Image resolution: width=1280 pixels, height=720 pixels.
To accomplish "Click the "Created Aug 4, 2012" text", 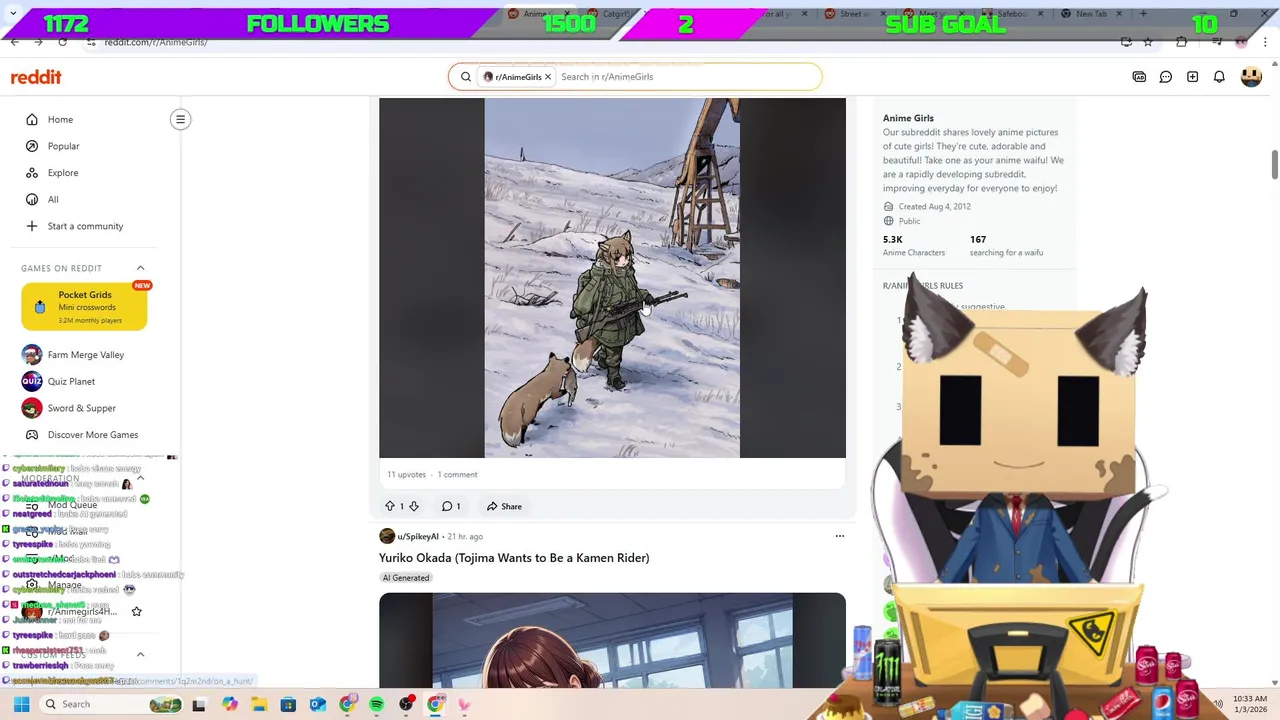I will coord(934,206).
